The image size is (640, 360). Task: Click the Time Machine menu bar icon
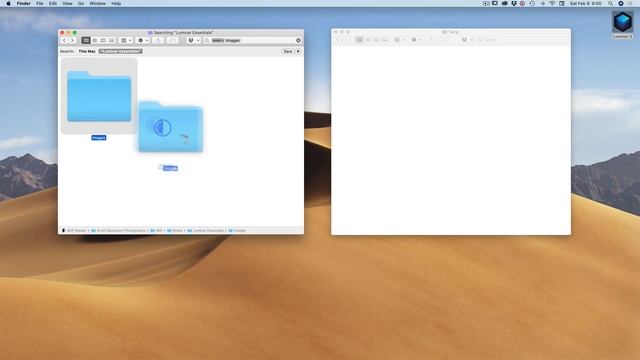coord(532,3)
